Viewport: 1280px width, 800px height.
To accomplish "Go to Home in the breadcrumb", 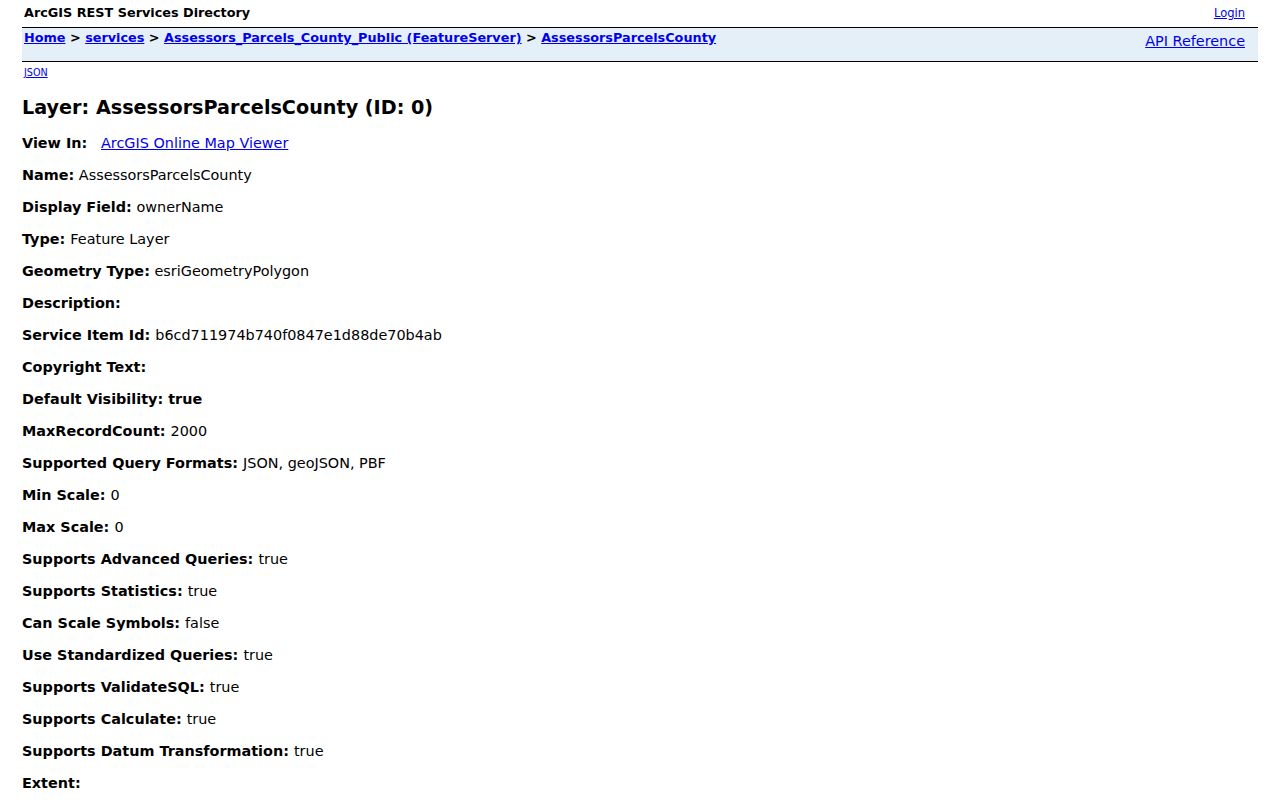I will click(44, 38).
